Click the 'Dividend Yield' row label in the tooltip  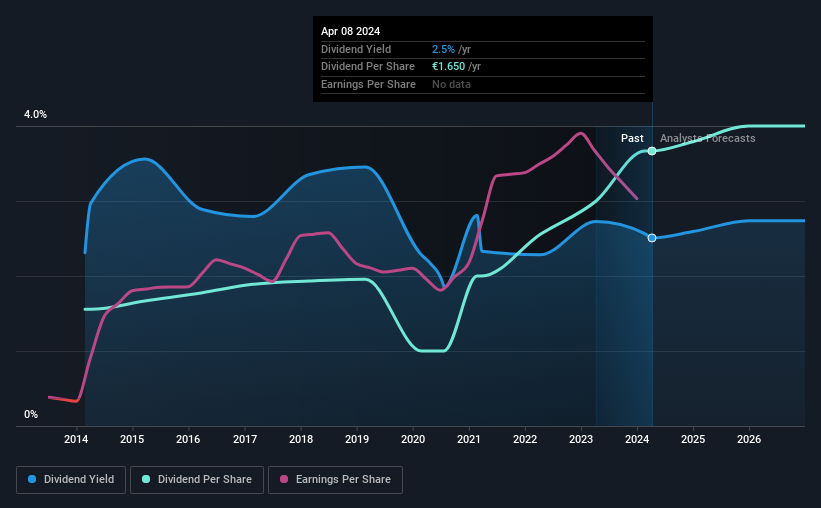[356, 49]
